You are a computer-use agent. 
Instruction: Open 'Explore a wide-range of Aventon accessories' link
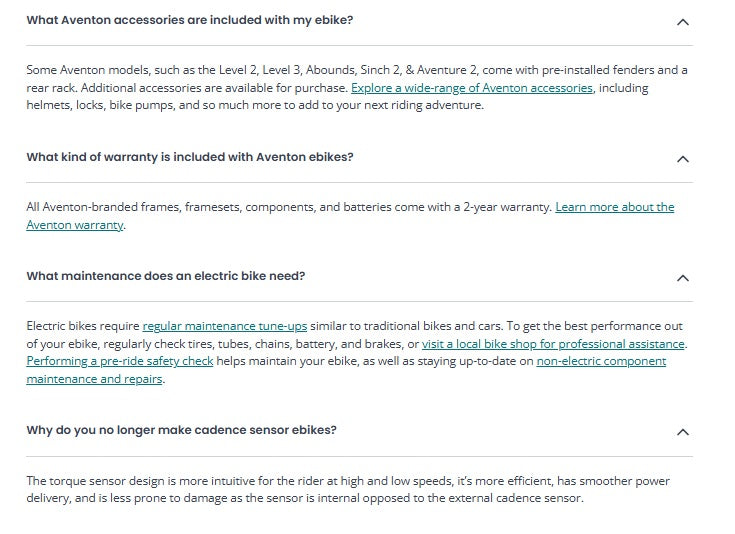[472, 88]
